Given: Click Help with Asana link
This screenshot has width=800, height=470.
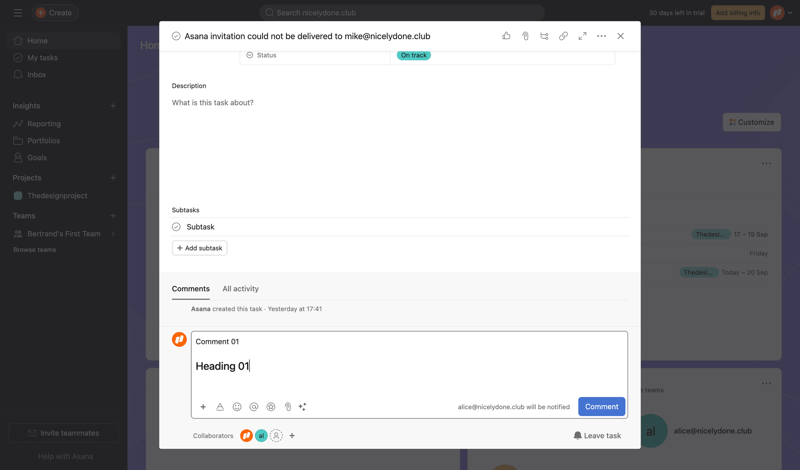Looking at the screenshot, I should coord(65,456).
